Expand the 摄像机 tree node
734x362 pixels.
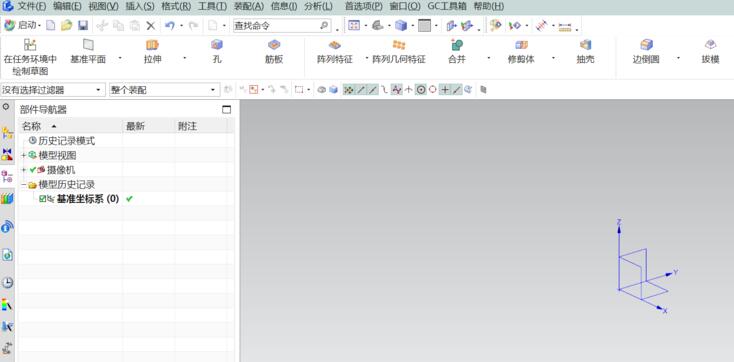click(x=23, y=170)
